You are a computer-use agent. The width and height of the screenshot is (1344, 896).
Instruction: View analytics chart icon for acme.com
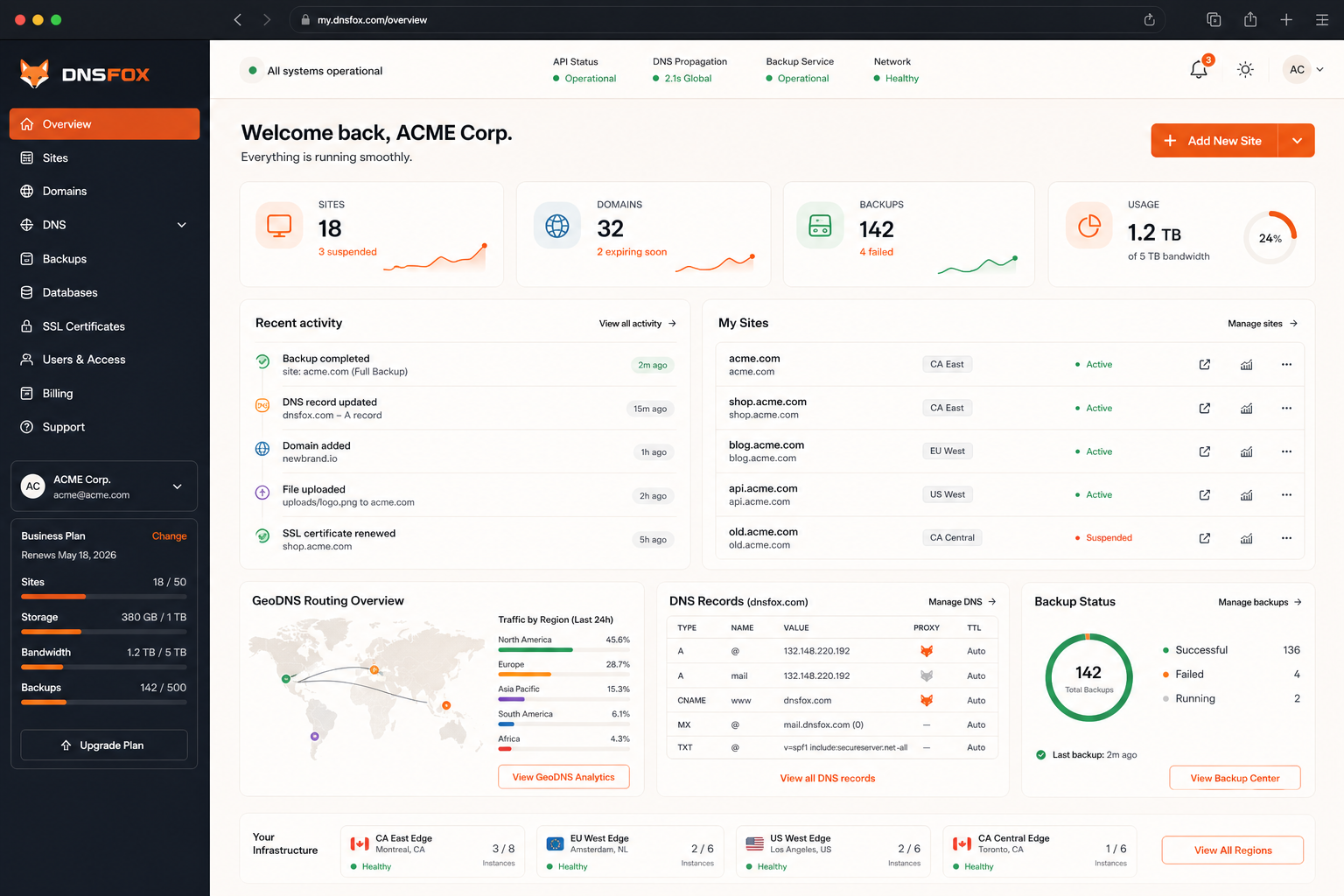click(1246, 364)
